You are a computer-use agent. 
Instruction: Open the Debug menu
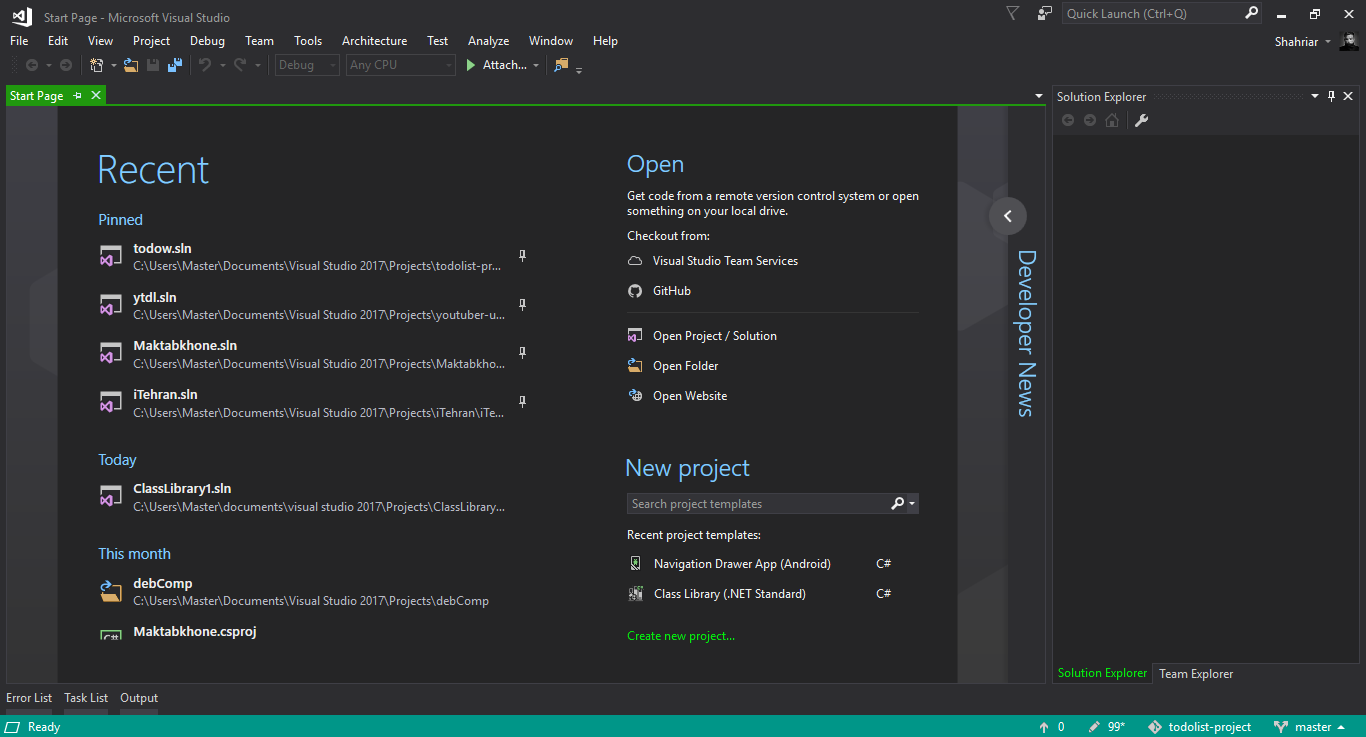[207, 41]
